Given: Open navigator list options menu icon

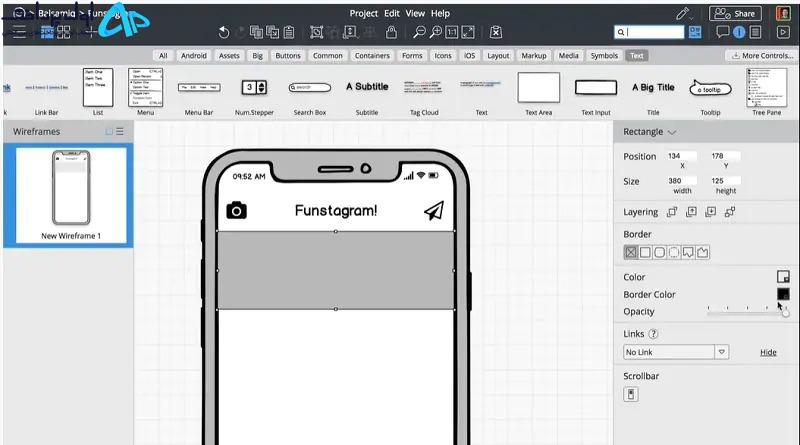Looking at the screenshot, I should pyautogui.click(x=120, y=132).
